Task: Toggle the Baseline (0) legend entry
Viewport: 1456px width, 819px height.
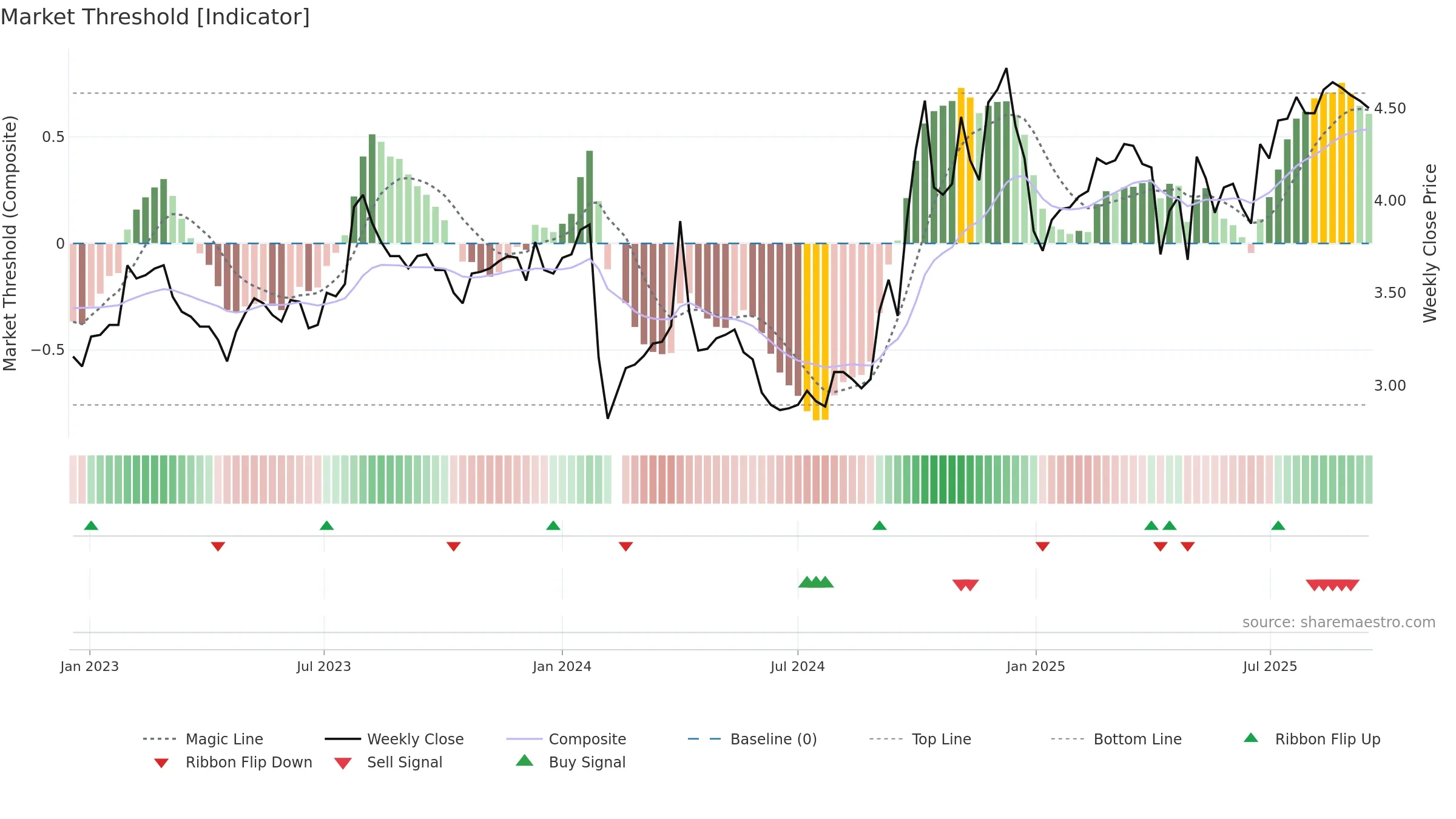Action: (752, 739)
